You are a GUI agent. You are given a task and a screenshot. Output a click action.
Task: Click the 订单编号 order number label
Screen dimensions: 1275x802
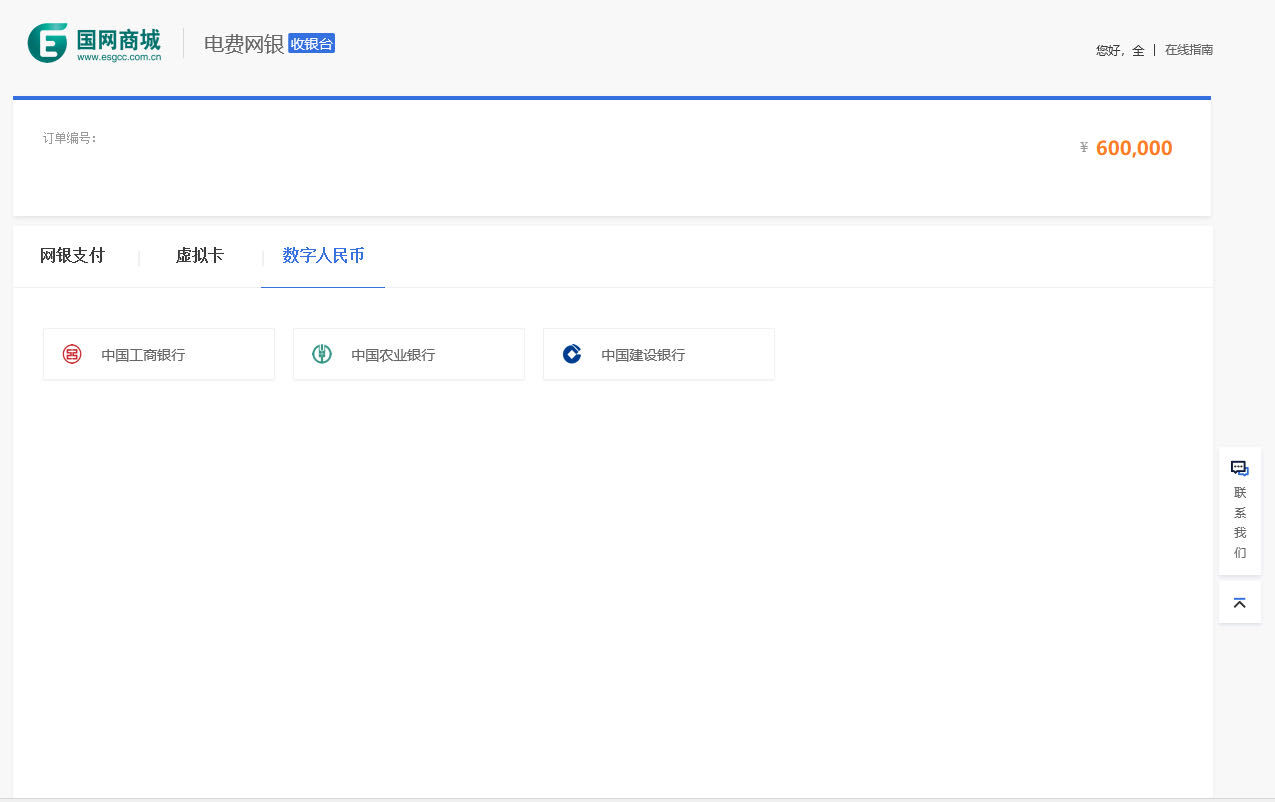click(x=69, y=138)
